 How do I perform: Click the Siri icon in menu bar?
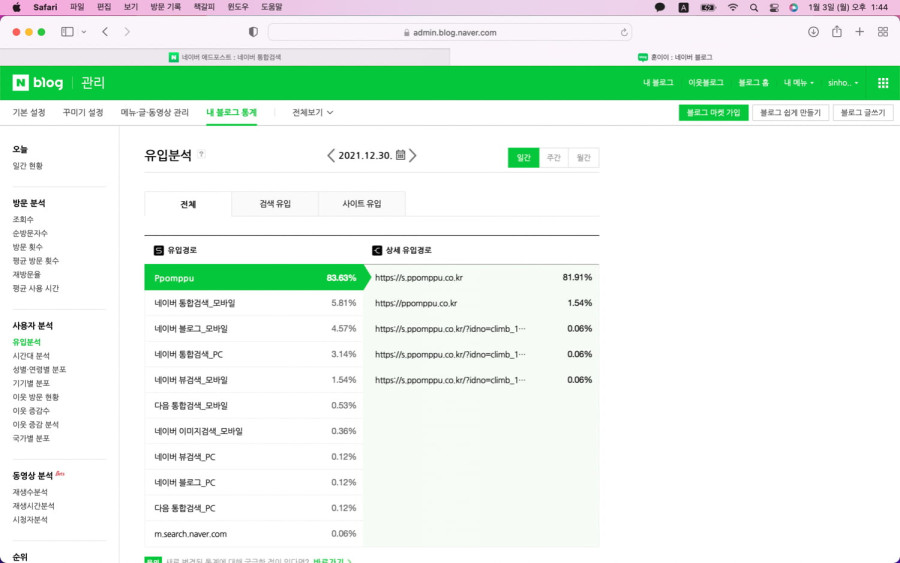pos(793,7)
